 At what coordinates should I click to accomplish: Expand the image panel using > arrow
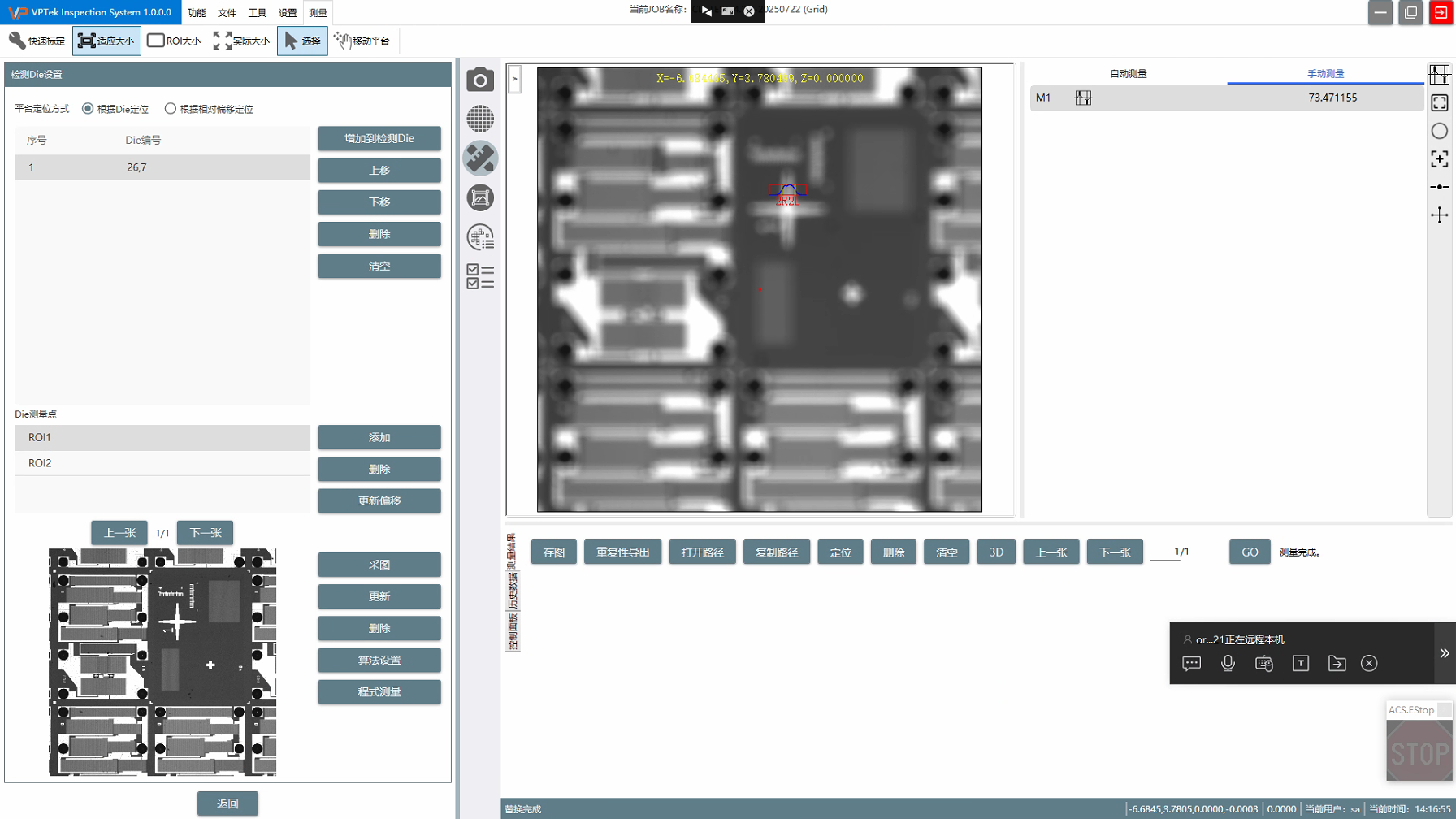click(514, 79)
